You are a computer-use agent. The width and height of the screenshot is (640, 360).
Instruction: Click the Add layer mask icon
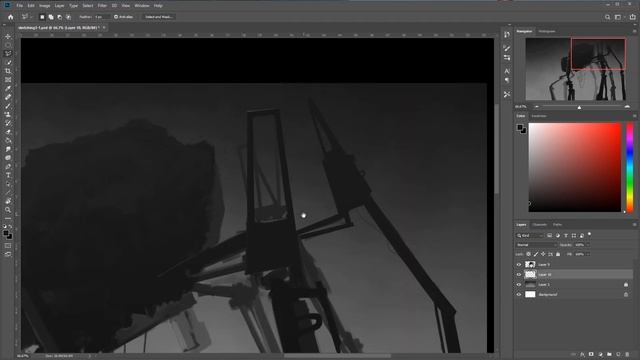[x=591, y=354]
